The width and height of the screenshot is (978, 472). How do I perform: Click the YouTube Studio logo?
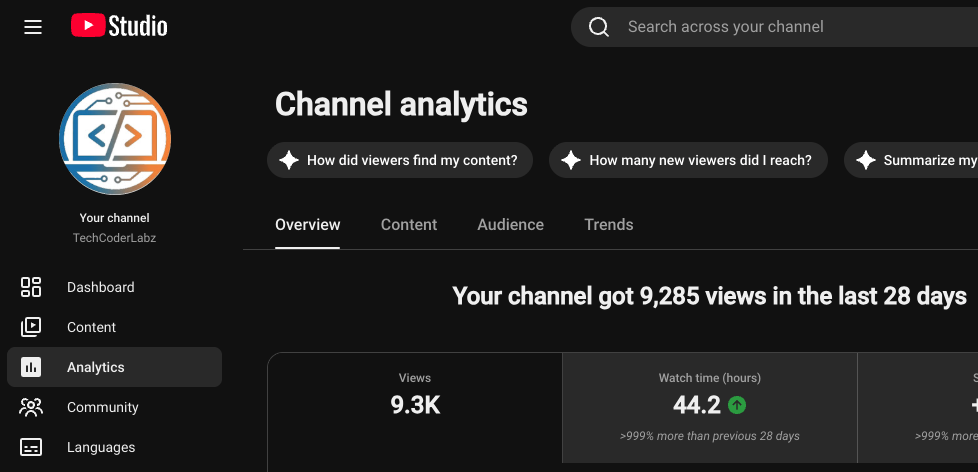pyautogui.click(x=119, y=26)
